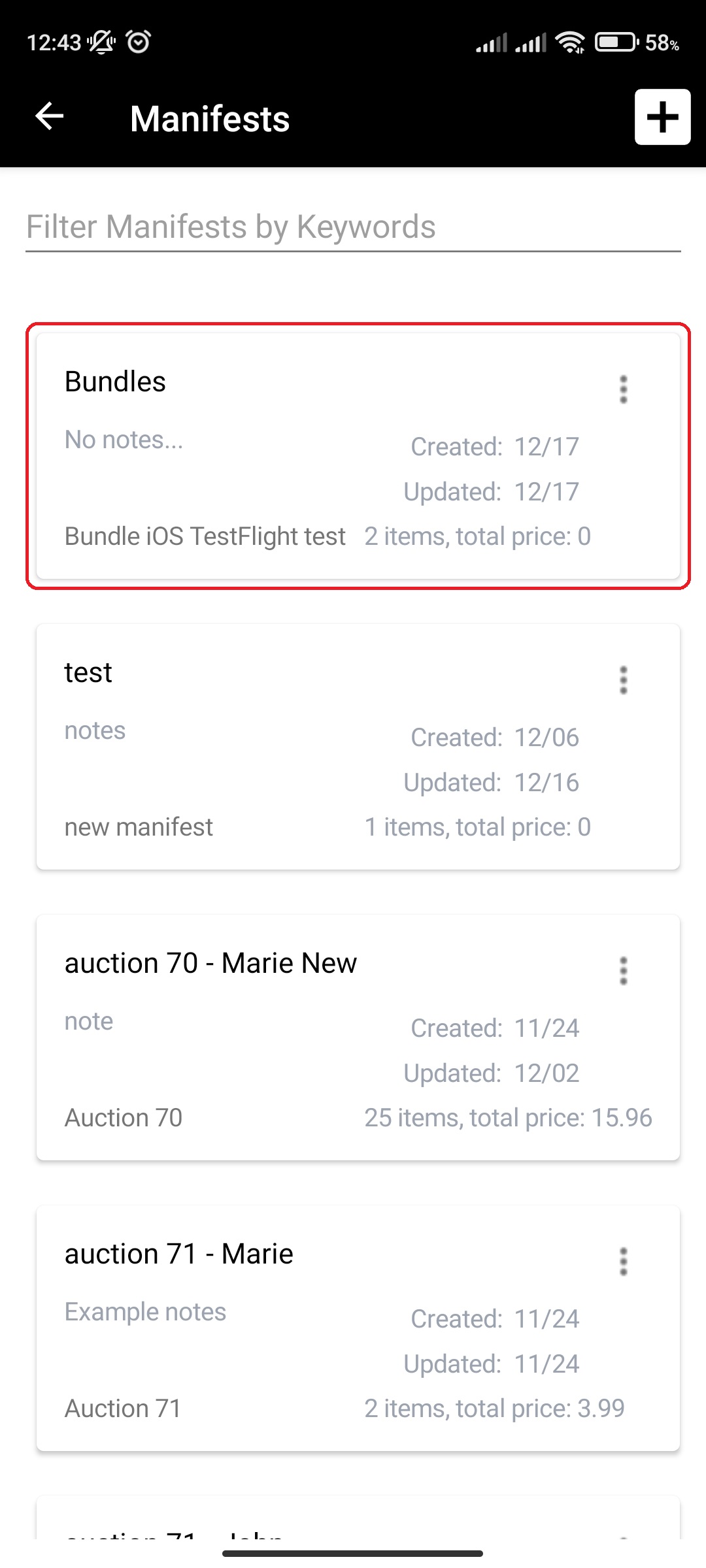Tap the new manifest label
Image resolution: width=706 pixels, height=1568 pixels.
139,827
